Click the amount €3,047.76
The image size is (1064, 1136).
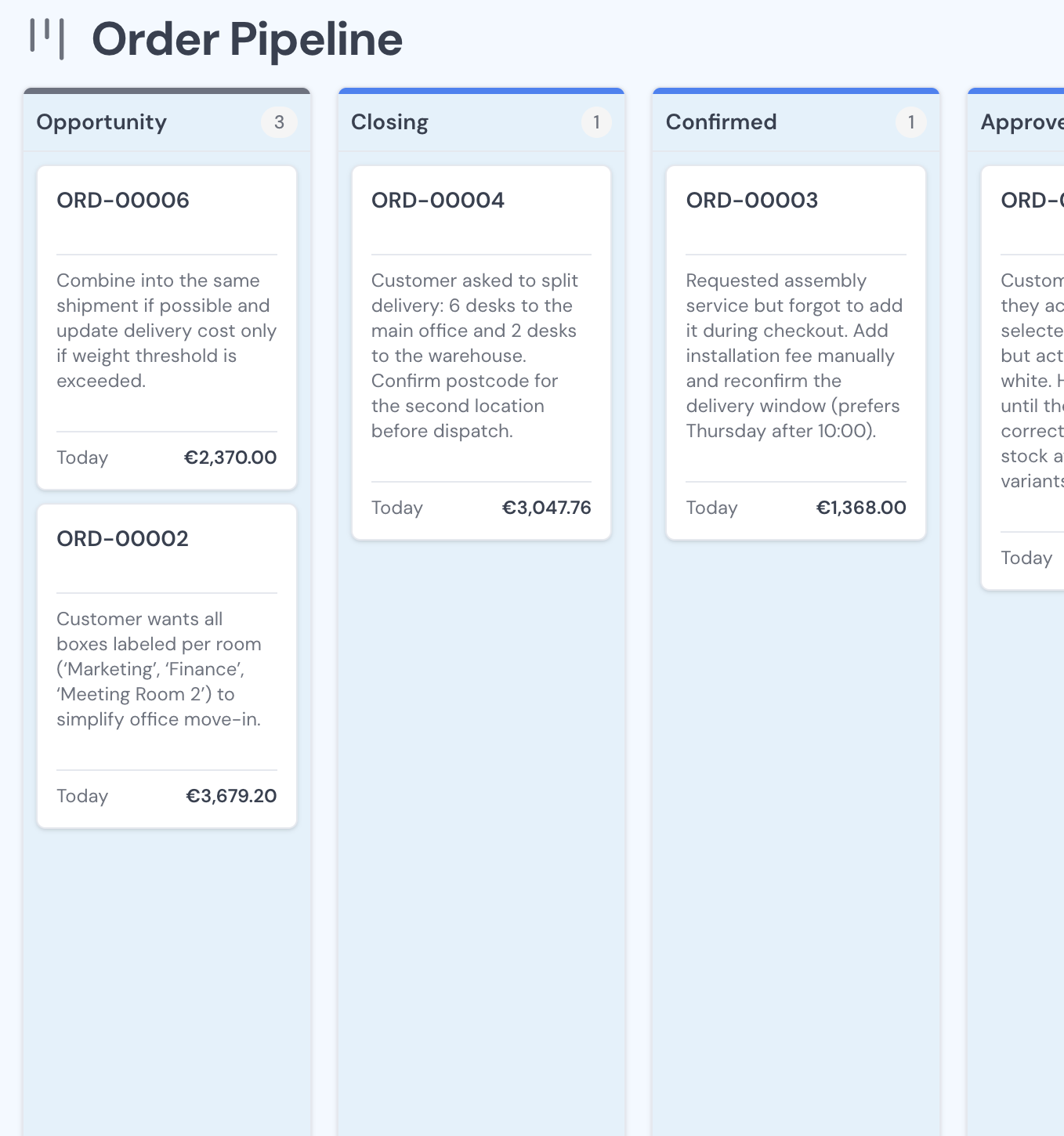click(546, 508)
